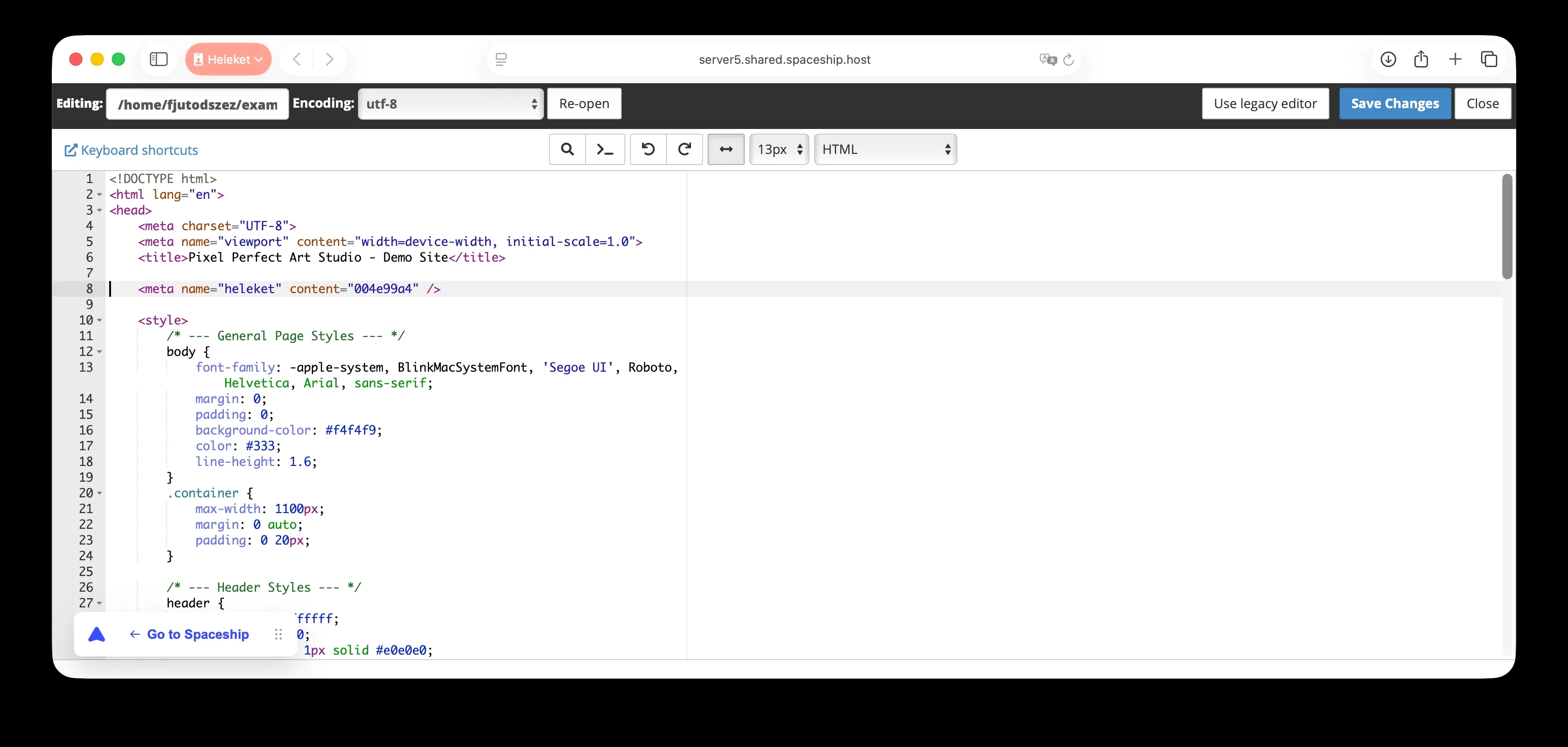Screen dimensions: 1568x747
Task: Collapse the style block on line 10
Action: (x=99, y=321)
